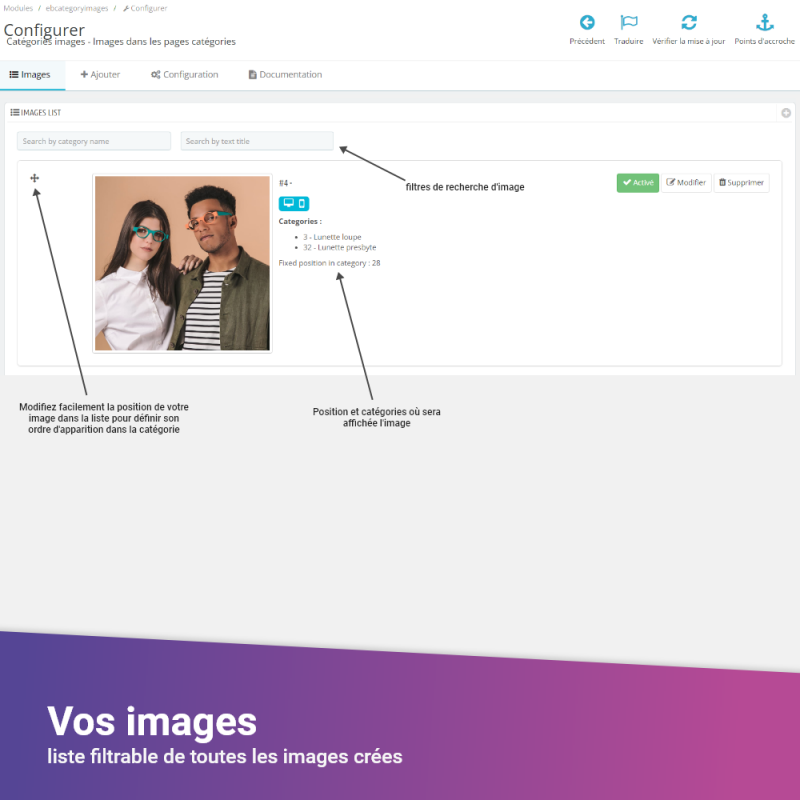800x800 pixels.
Task: Navigate to the Modules breadcrumb link
Action: (17, 7)
